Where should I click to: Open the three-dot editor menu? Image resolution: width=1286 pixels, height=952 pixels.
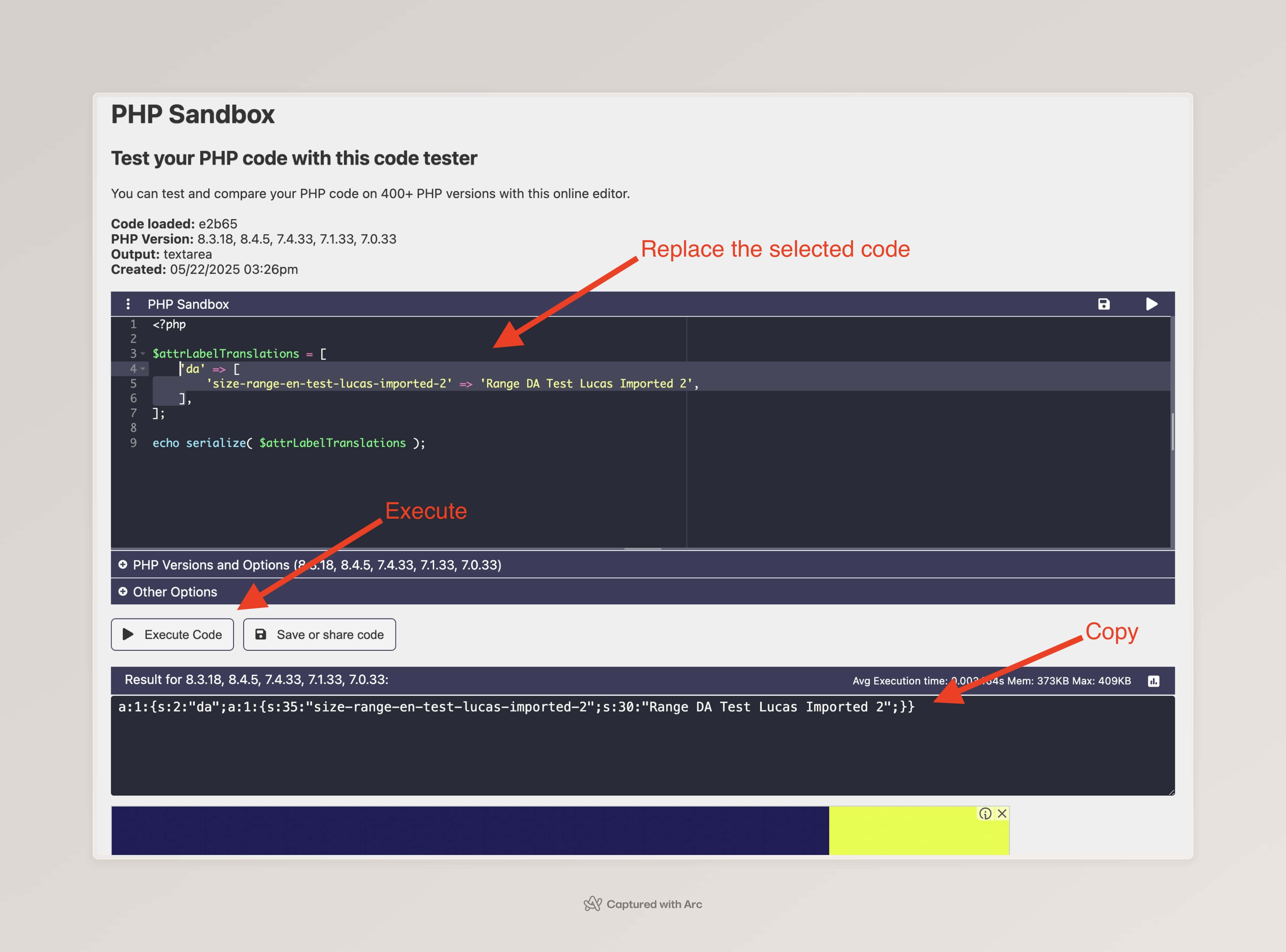128,304
